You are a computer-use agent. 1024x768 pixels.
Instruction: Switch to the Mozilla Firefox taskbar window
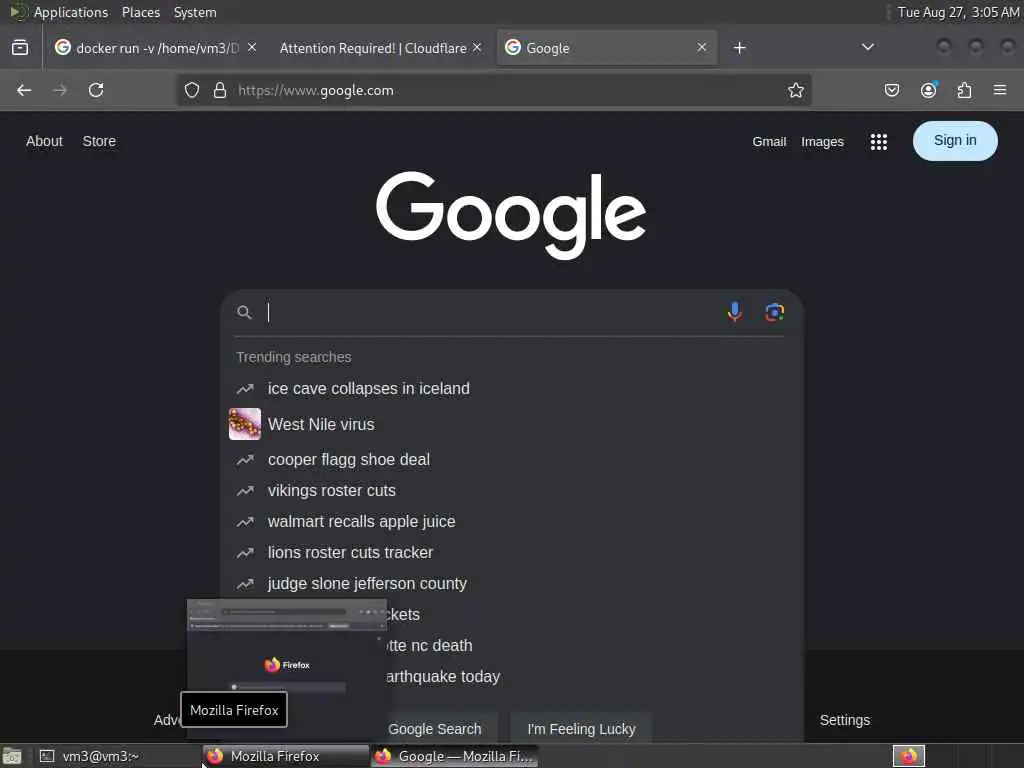click(x=285, y=756)
